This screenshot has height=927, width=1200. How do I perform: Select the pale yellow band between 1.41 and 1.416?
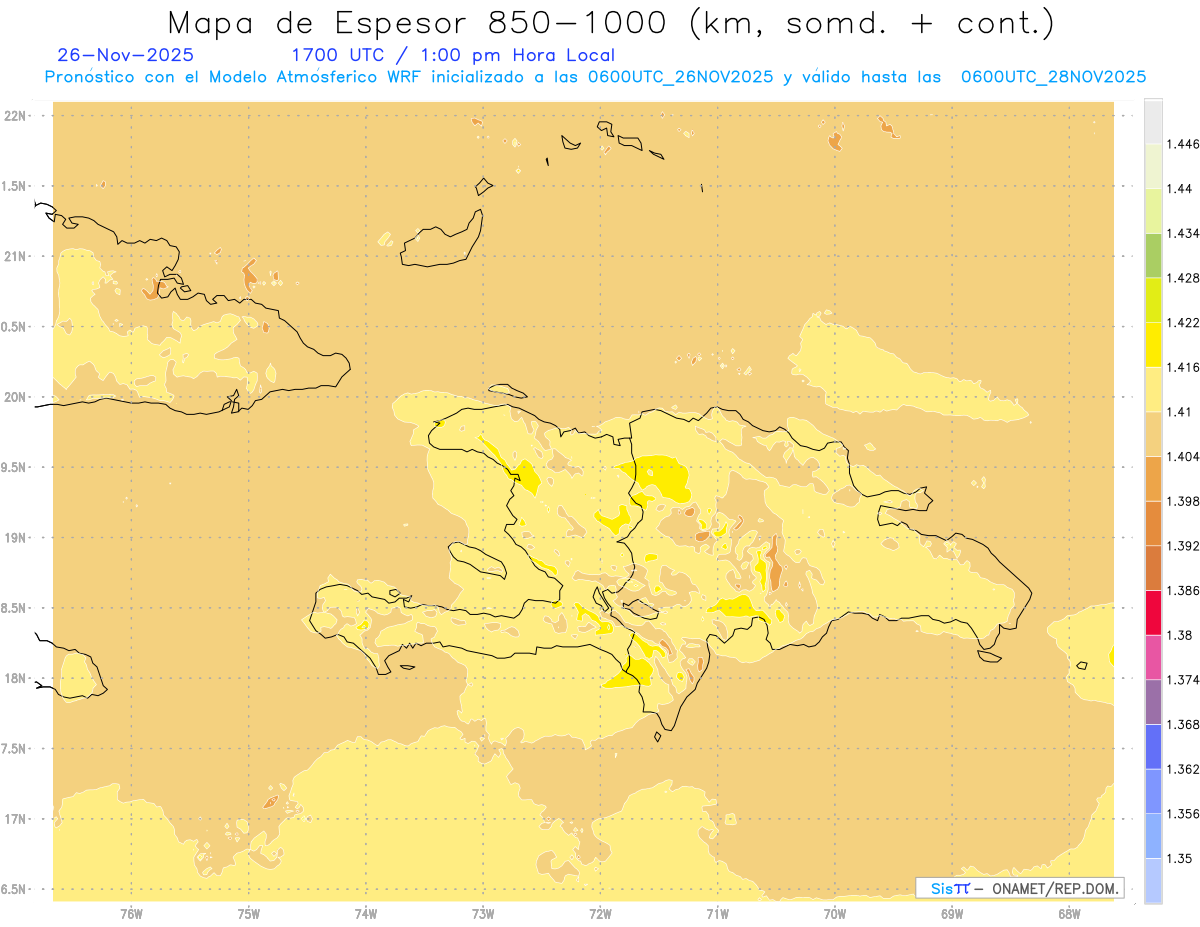pyautogui.click(x=1153, y=389)
